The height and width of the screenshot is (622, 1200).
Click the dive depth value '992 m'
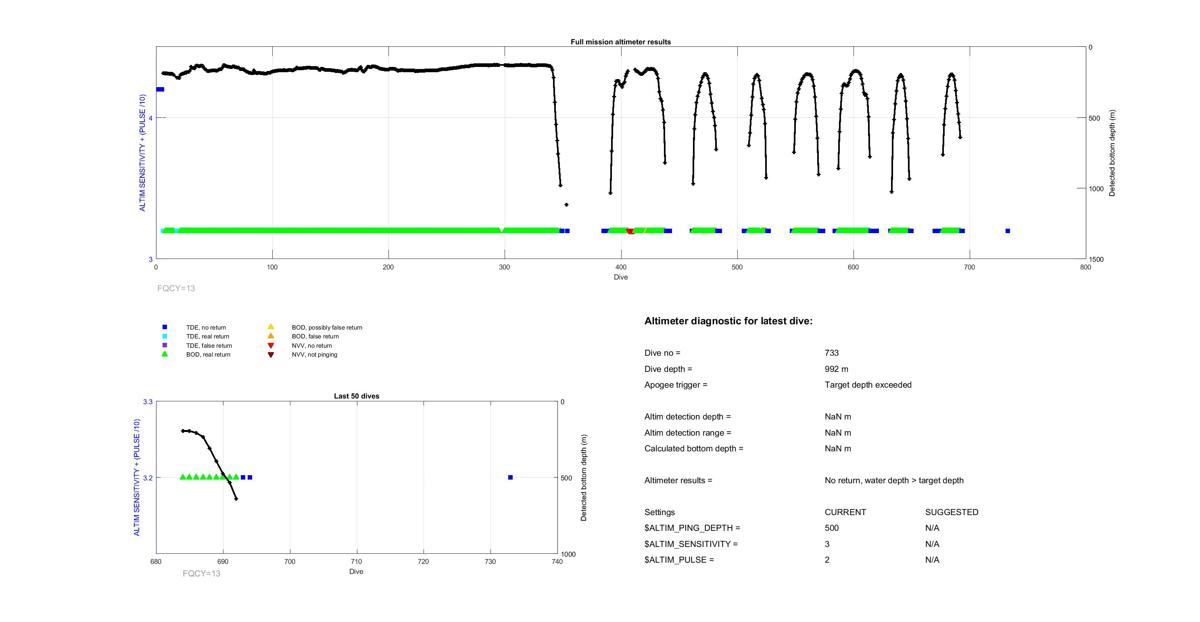[836, 369]
